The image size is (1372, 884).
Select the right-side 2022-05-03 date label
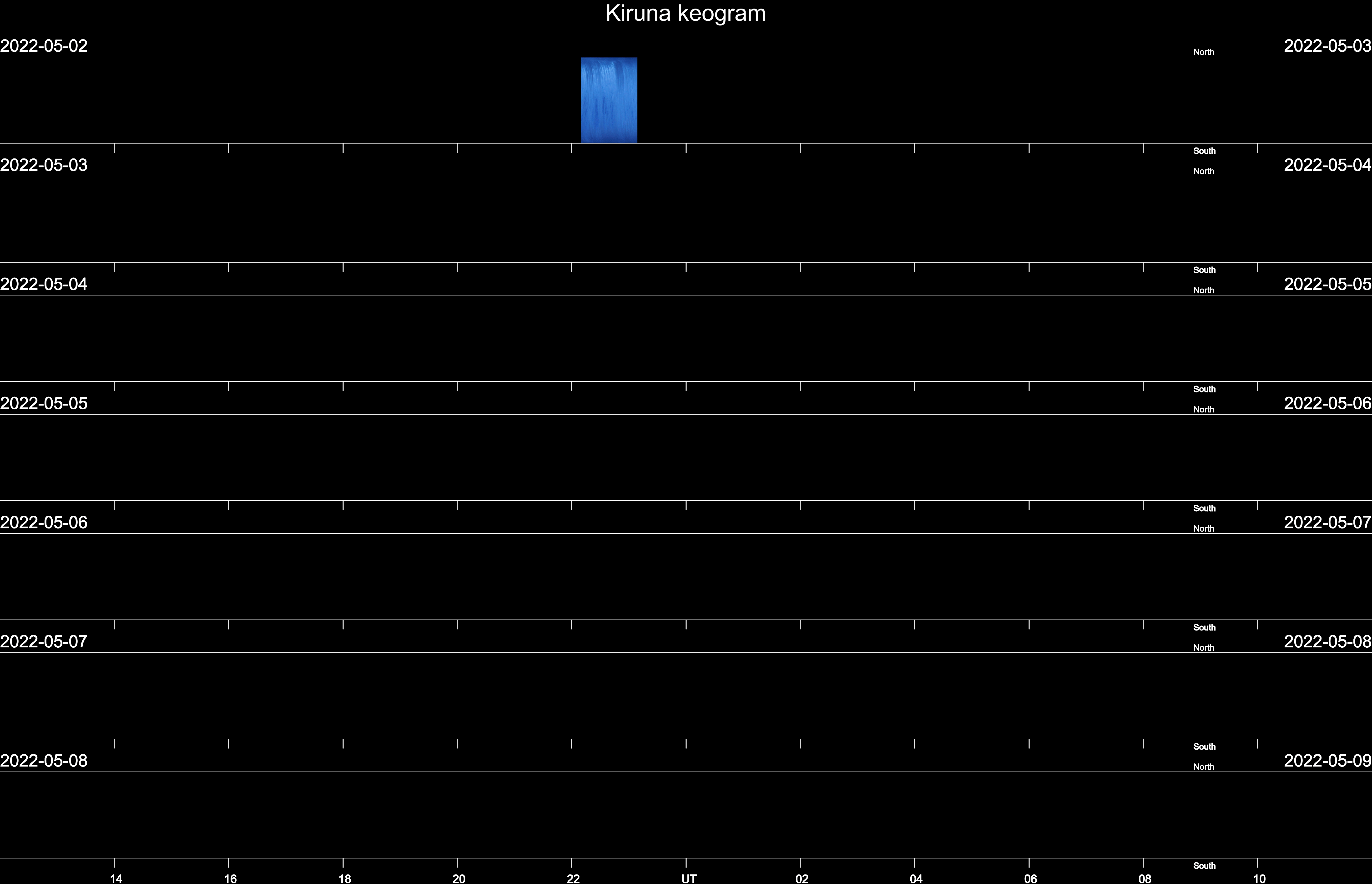1328,46
